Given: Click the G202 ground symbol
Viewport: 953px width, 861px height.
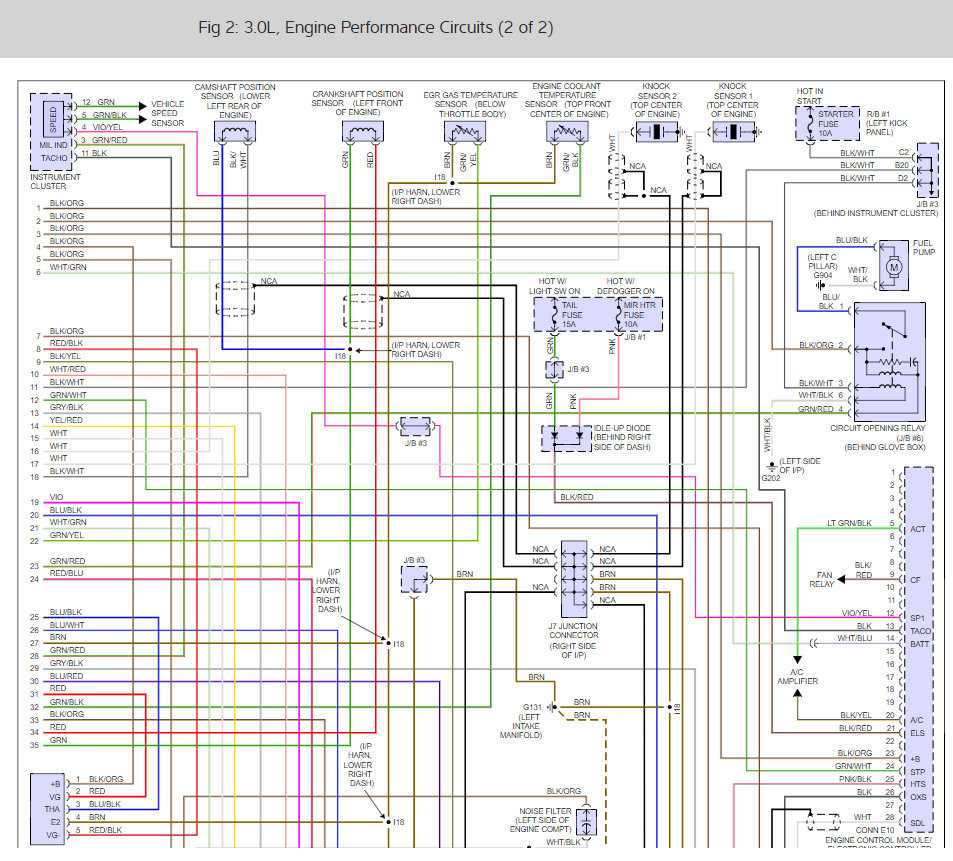Looking at the screenshot, I should pyautogui.click(x=771, y=467).
